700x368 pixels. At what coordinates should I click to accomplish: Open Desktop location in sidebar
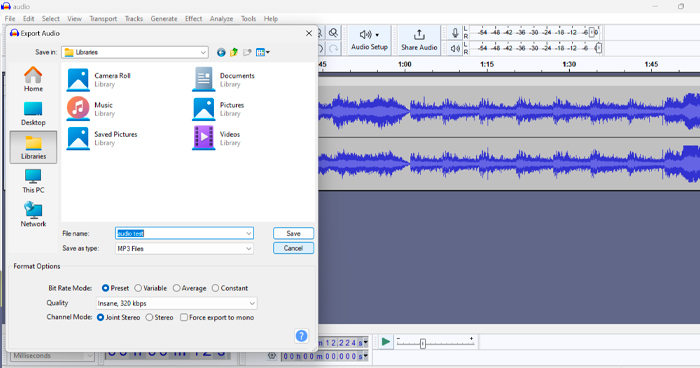tap(33, 113)
